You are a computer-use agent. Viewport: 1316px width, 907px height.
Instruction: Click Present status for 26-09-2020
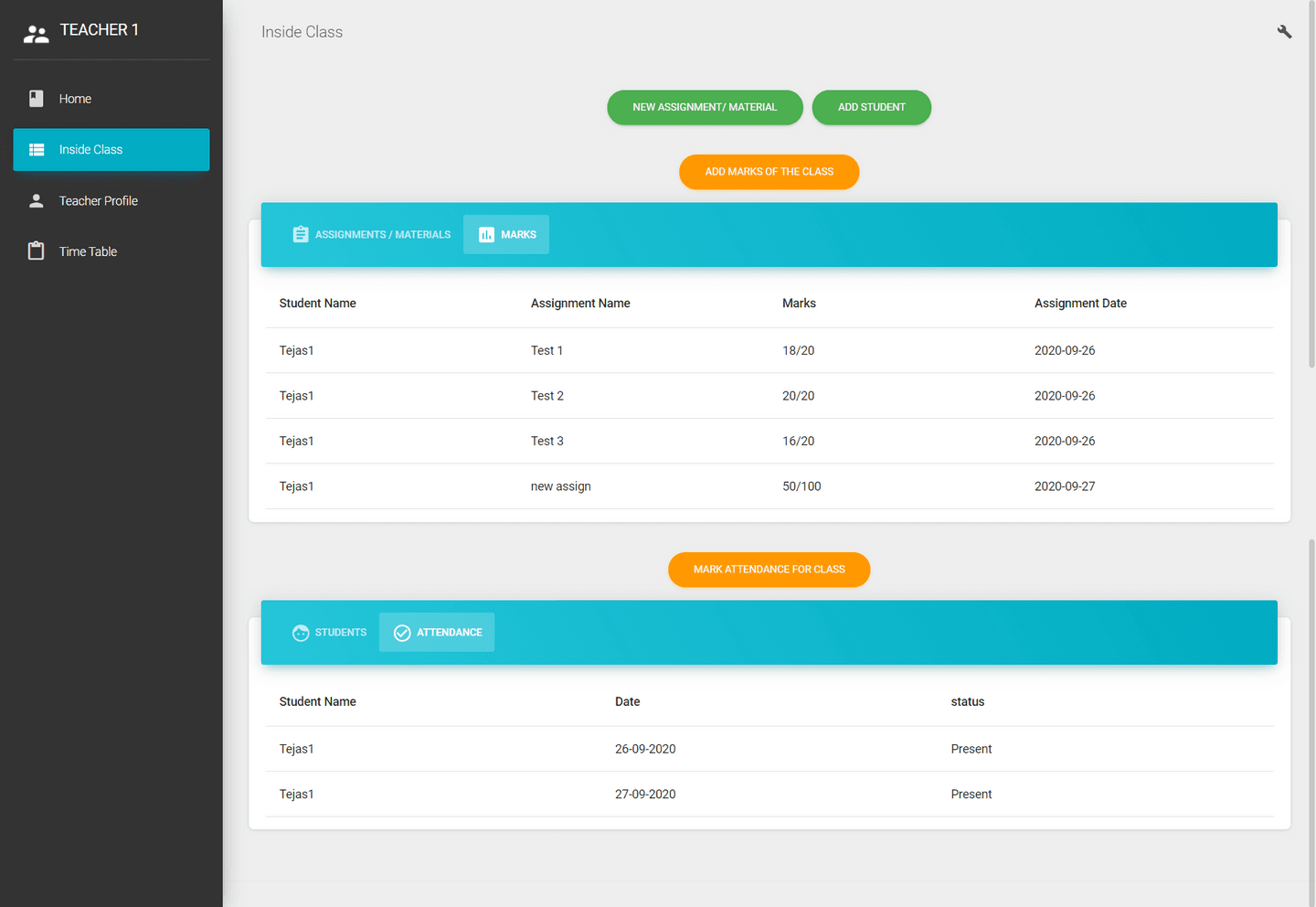tap(971, 750)
